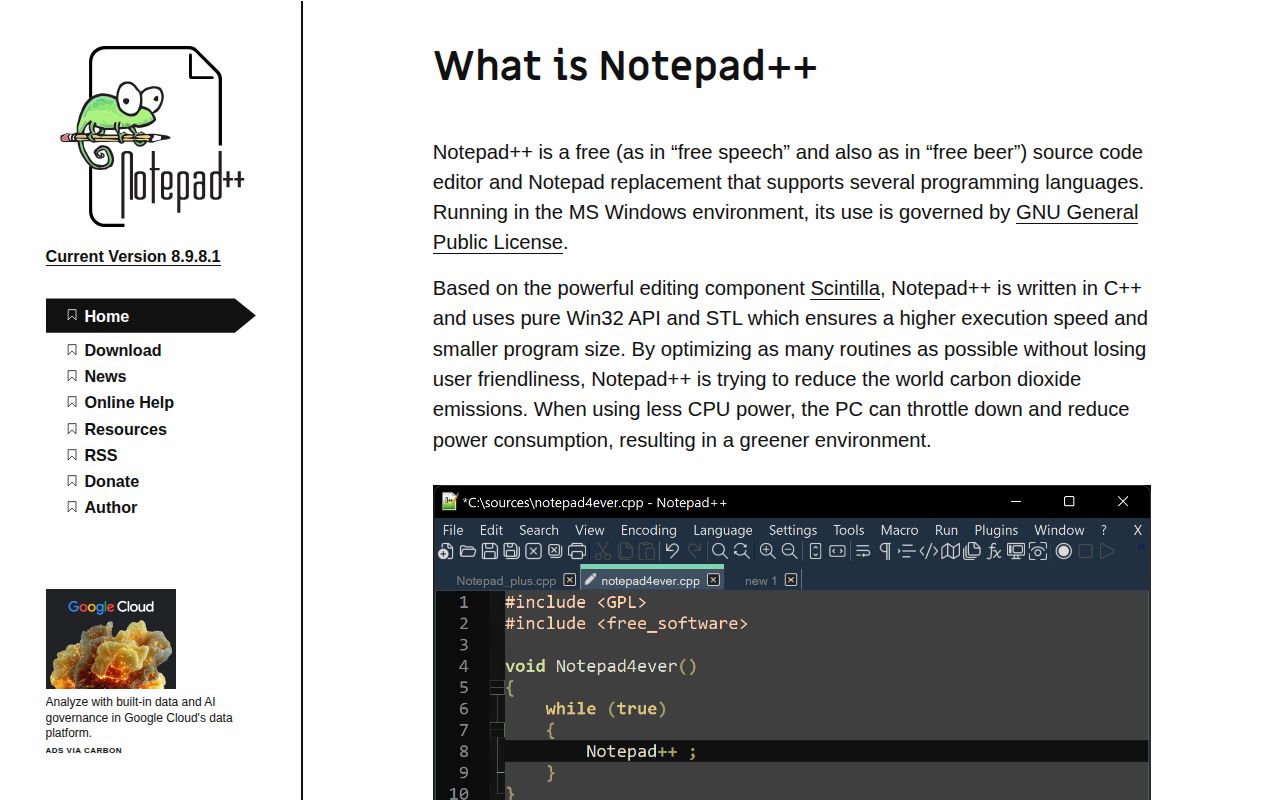Close the Notepad_plus.cpp tab
Viewport: 1280px width, 800px height.
(570, 580)
